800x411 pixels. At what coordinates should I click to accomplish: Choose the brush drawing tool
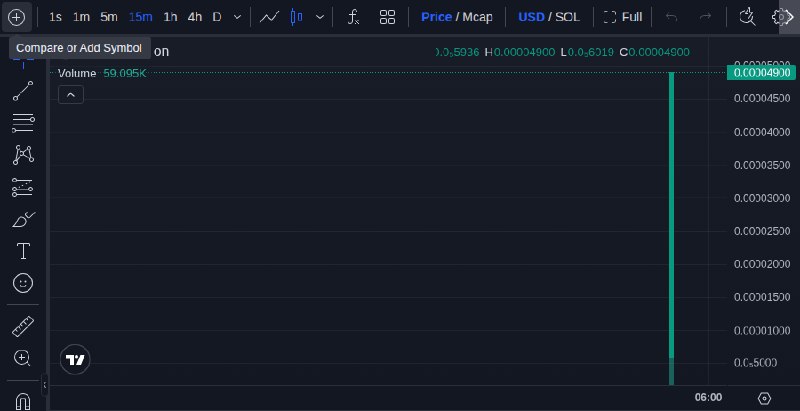point(23,219)
